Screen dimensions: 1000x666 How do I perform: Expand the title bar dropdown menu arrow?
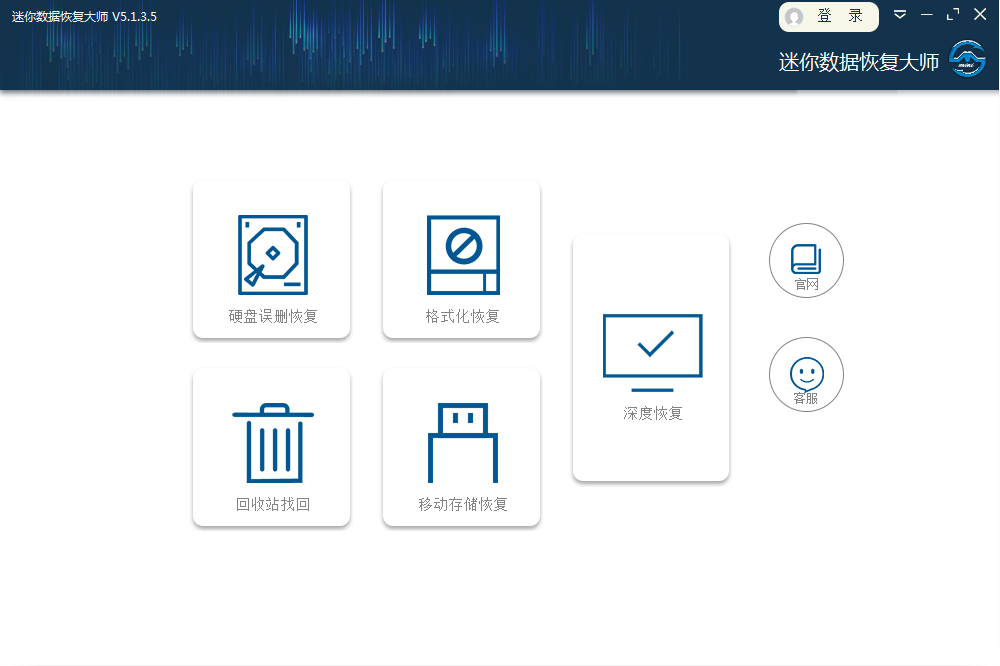tap(900, 14)
